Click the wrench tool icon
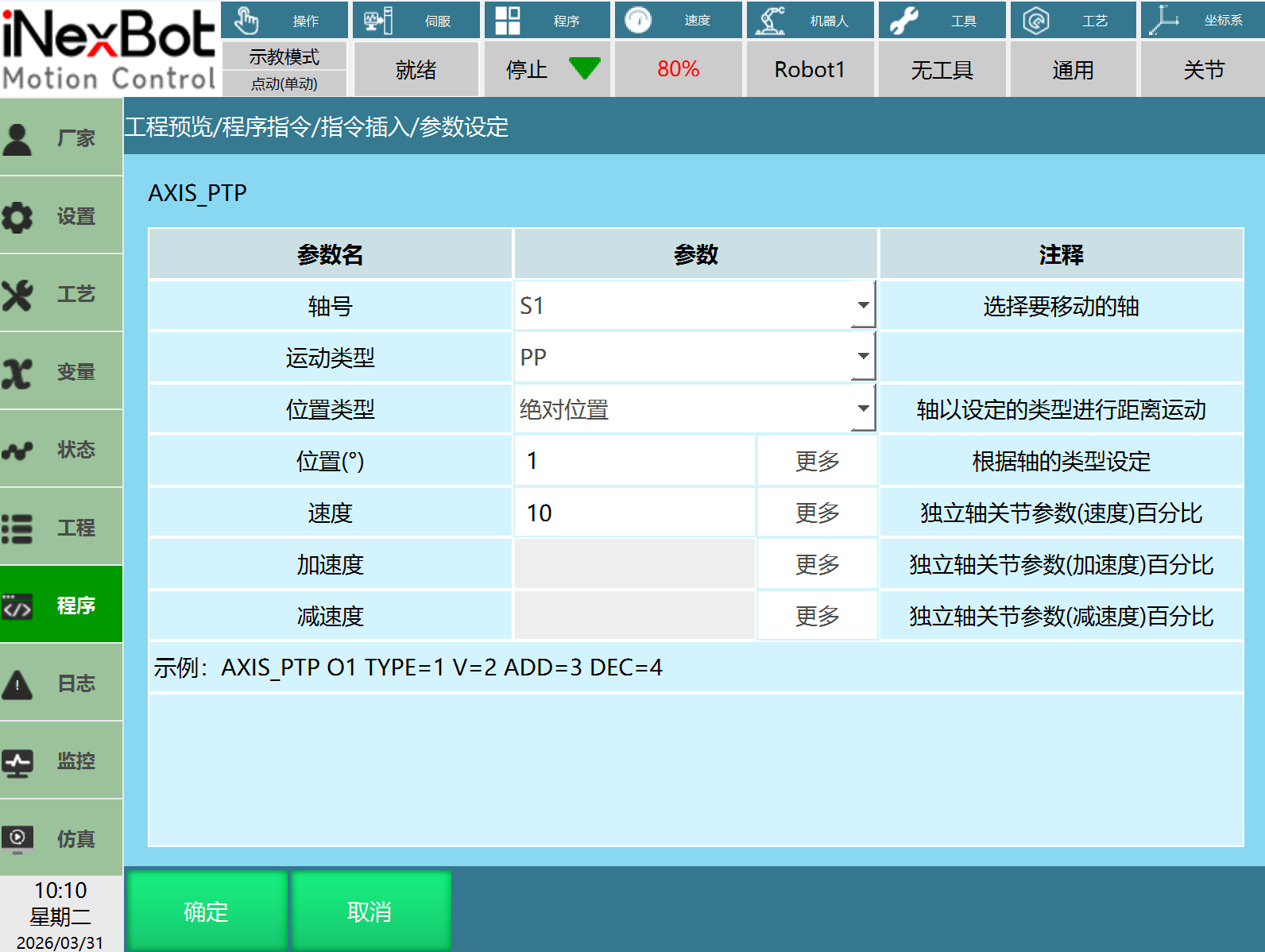Viewport: 1265px width, 952px height. coord(904,21)
